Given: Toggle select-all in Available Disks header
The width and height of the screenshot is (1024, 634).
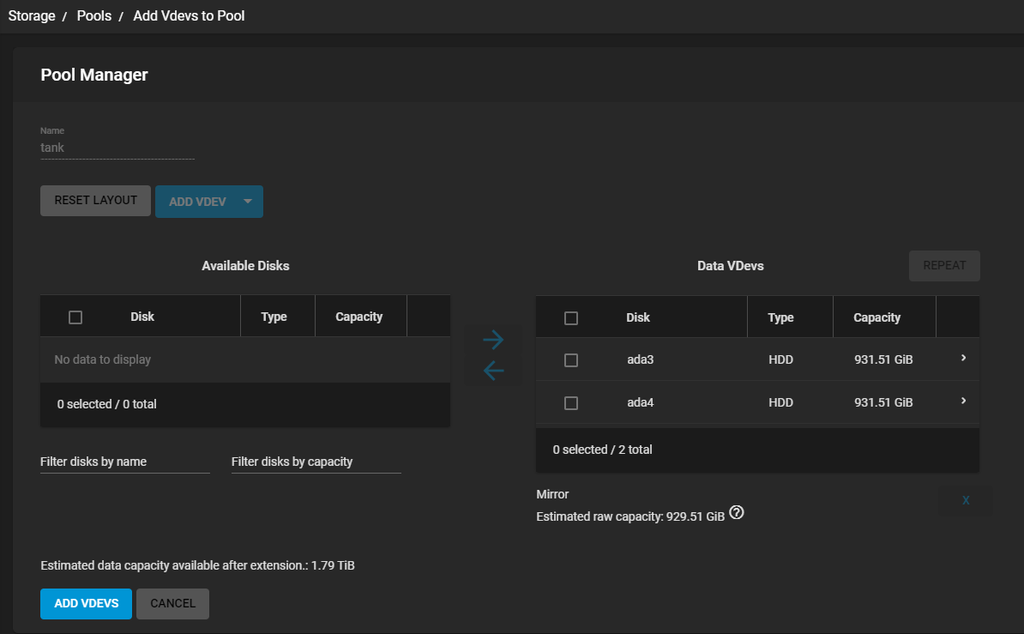Looking at the screenshot, I should [x=75, y=317].
